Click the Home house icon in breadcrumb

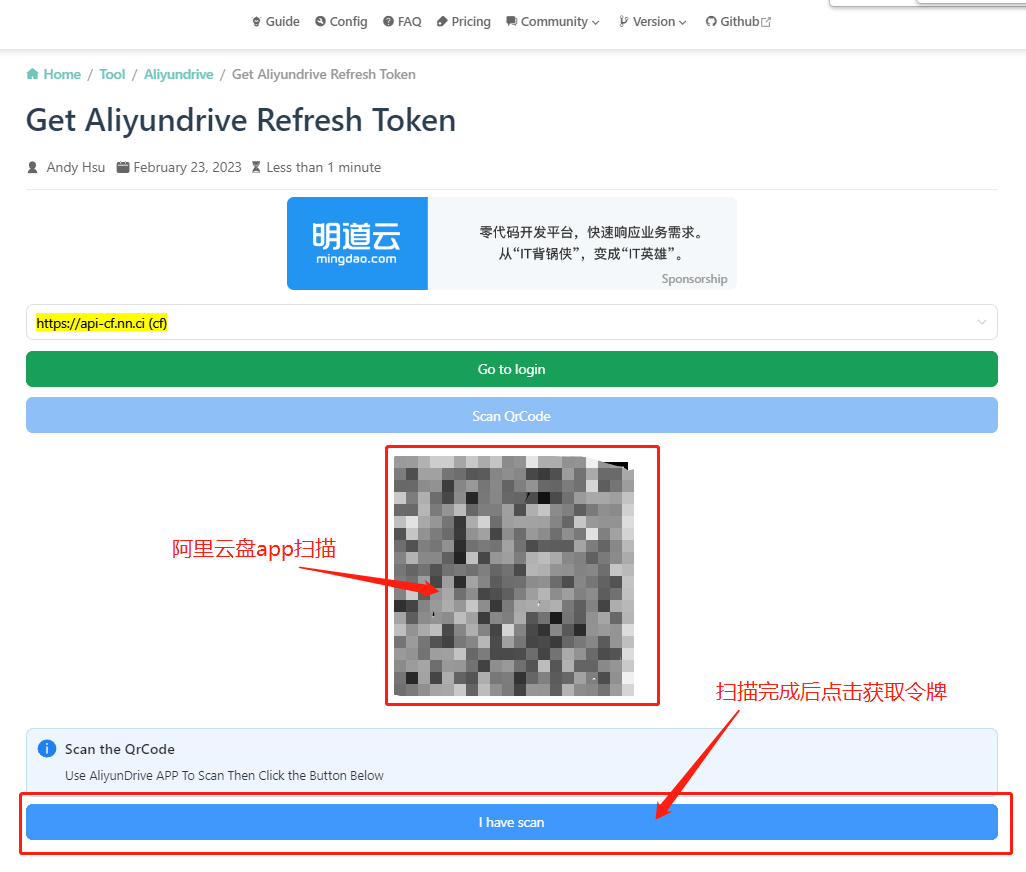click(x=33, y=75)
